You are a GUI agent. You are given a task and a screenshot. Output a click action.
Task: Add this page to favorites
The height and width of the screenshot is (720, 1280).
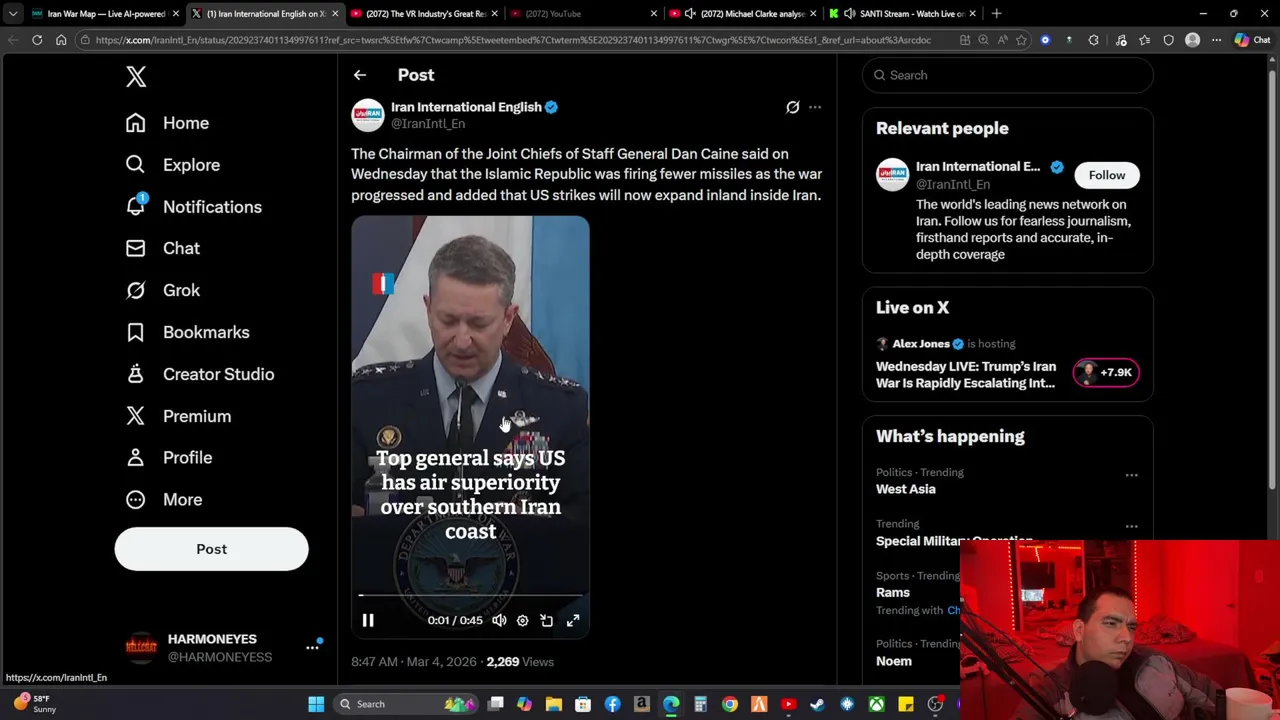tap(1021, 40)
